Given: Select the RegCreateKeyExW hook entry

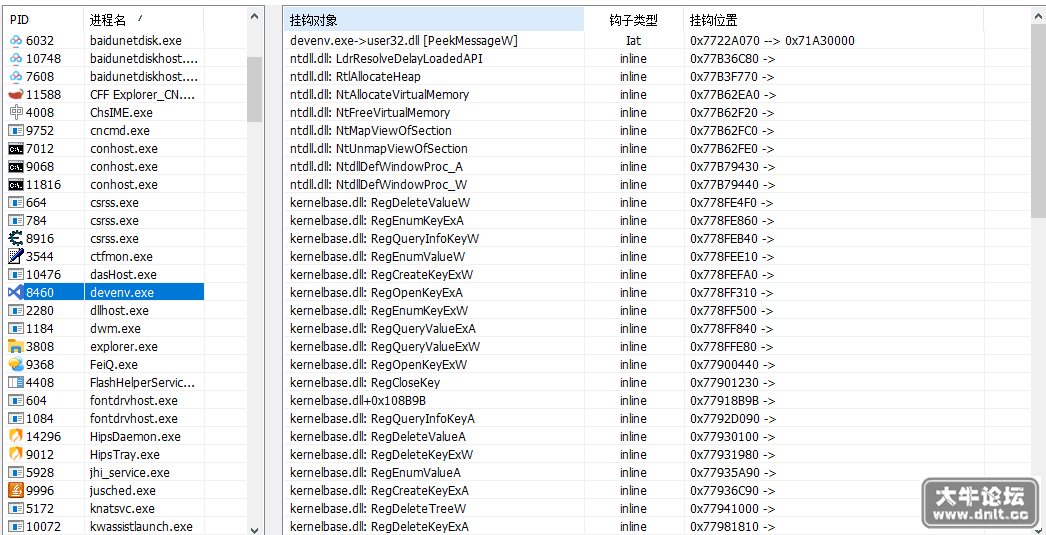Looking at the screenshot, I should click(x=657, y=275).
